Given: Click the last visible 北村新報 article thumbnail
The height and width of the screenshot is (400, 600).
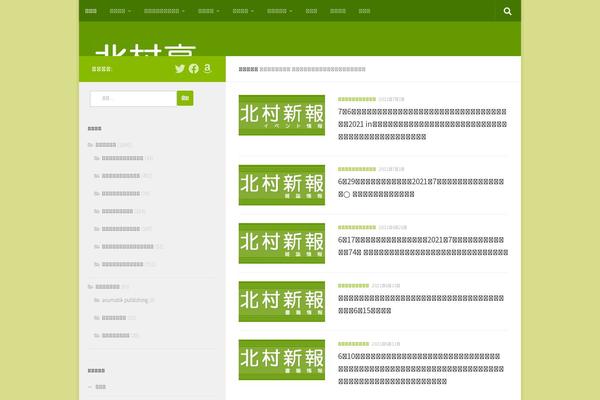Looking at the screenshot, I should pos(282,359).
